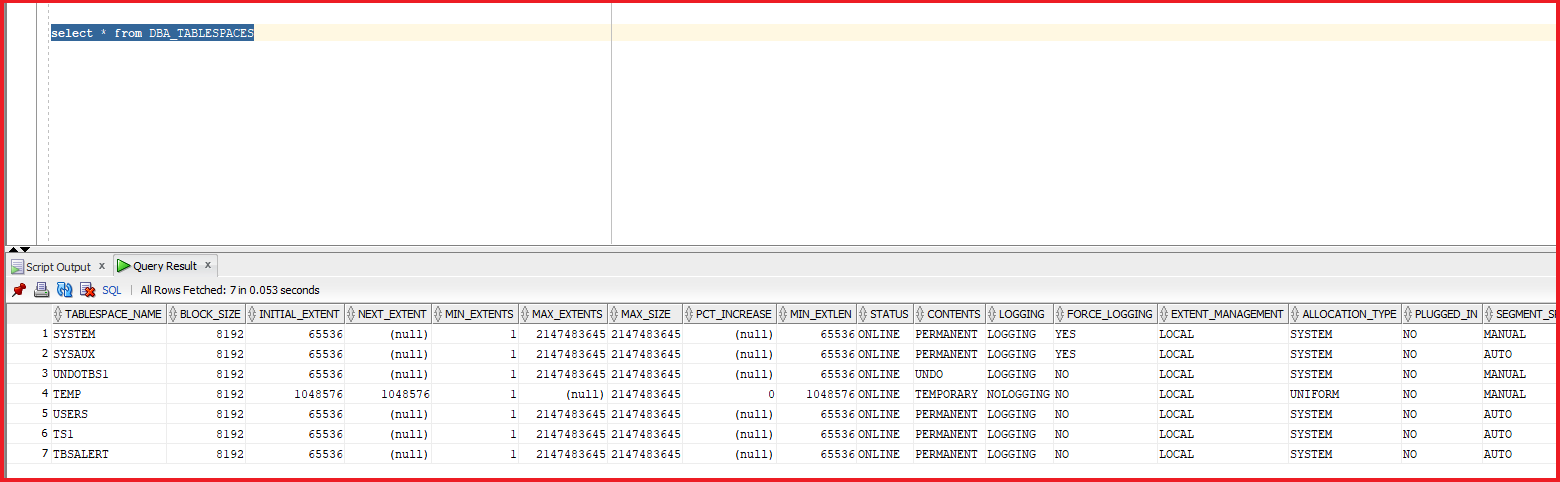
Task: Expand the editor with the splitter down arrow
Action: [25, 249]
